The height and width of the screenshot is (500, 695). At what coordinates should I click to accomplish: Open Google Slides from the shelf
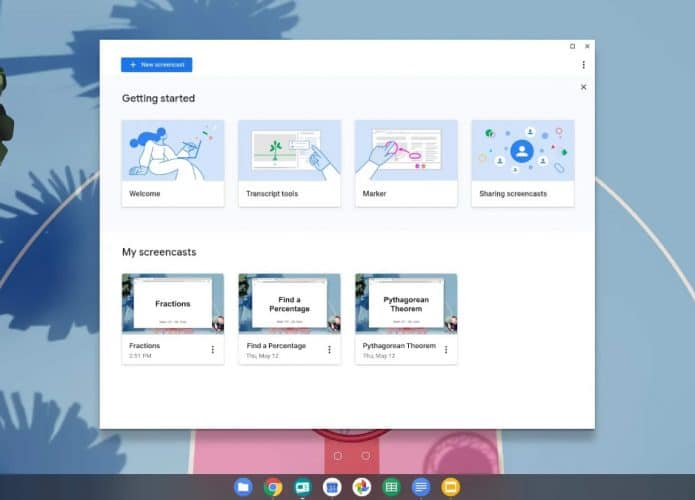pyautogui.click(x=451, y=487)
